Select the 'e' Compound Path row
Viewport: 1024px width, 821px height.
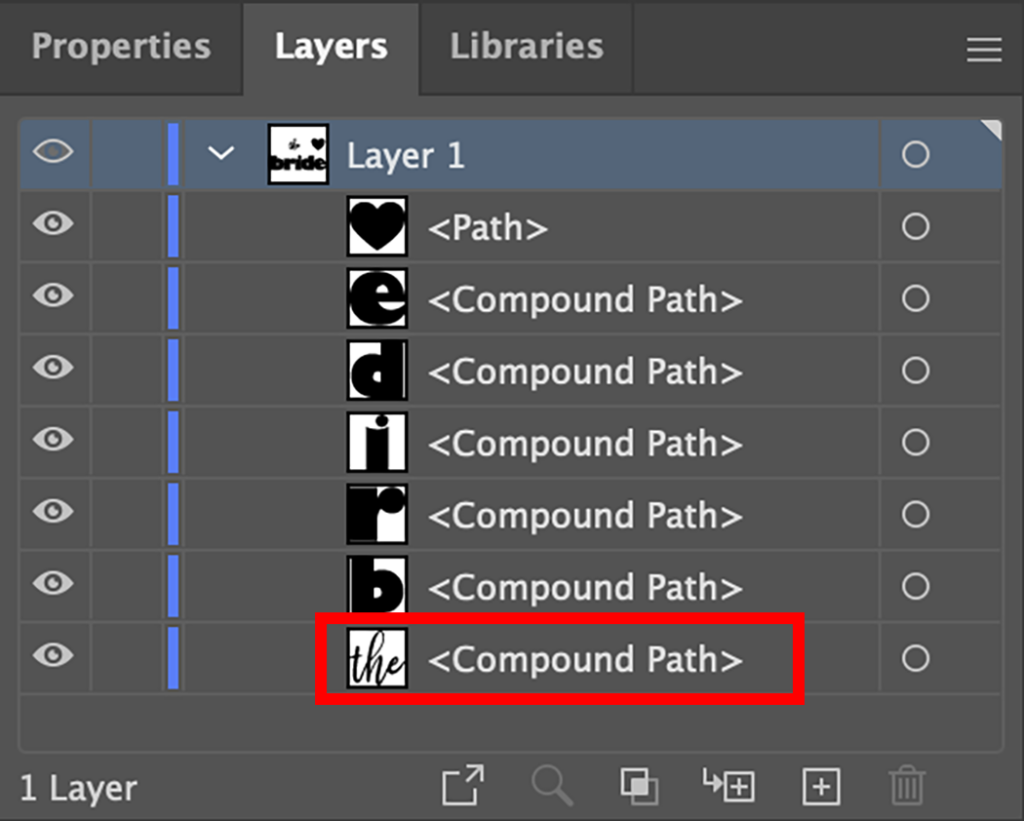pos(585,300)
